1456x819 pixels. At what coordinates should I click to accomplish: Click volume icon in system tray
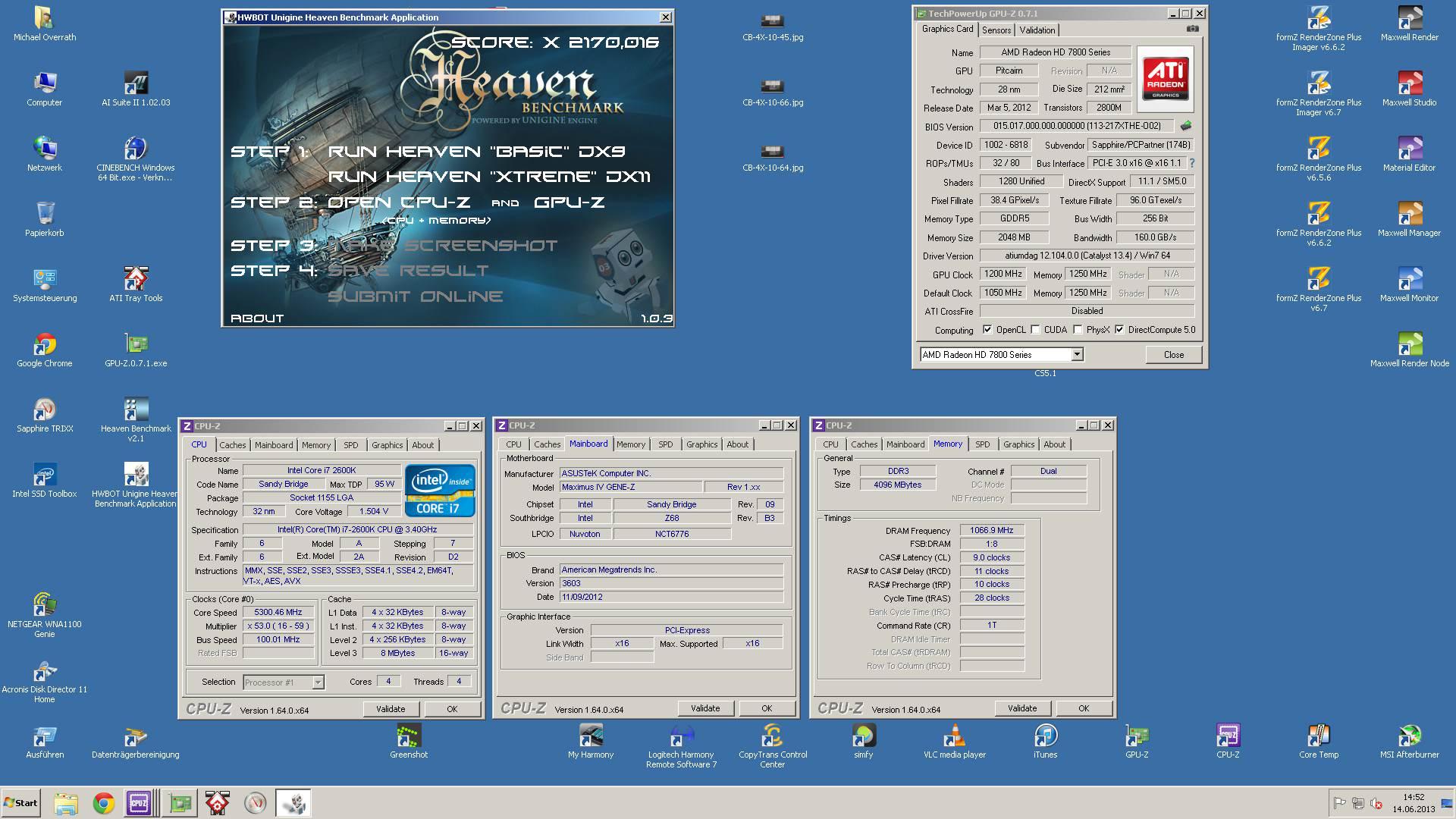[x=1376, y=803]
